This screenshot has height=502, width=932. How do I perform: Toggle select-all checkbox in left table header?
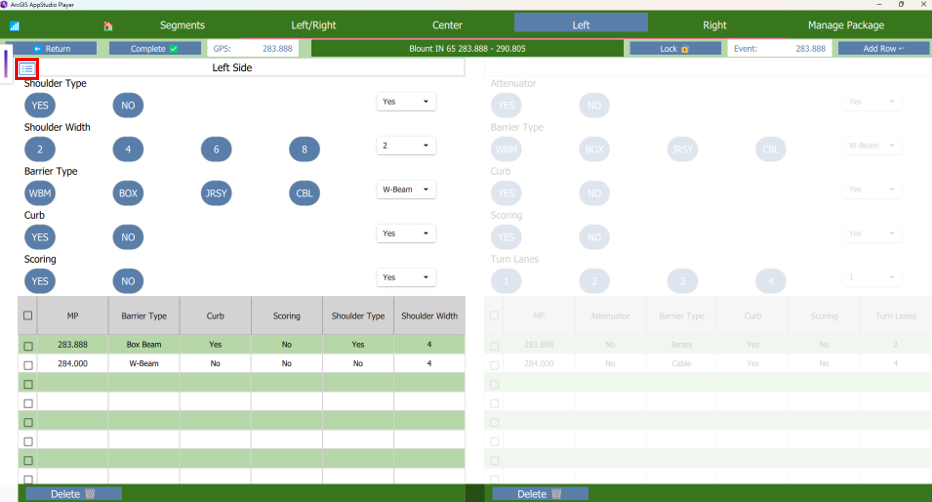[x=28, y=315]
